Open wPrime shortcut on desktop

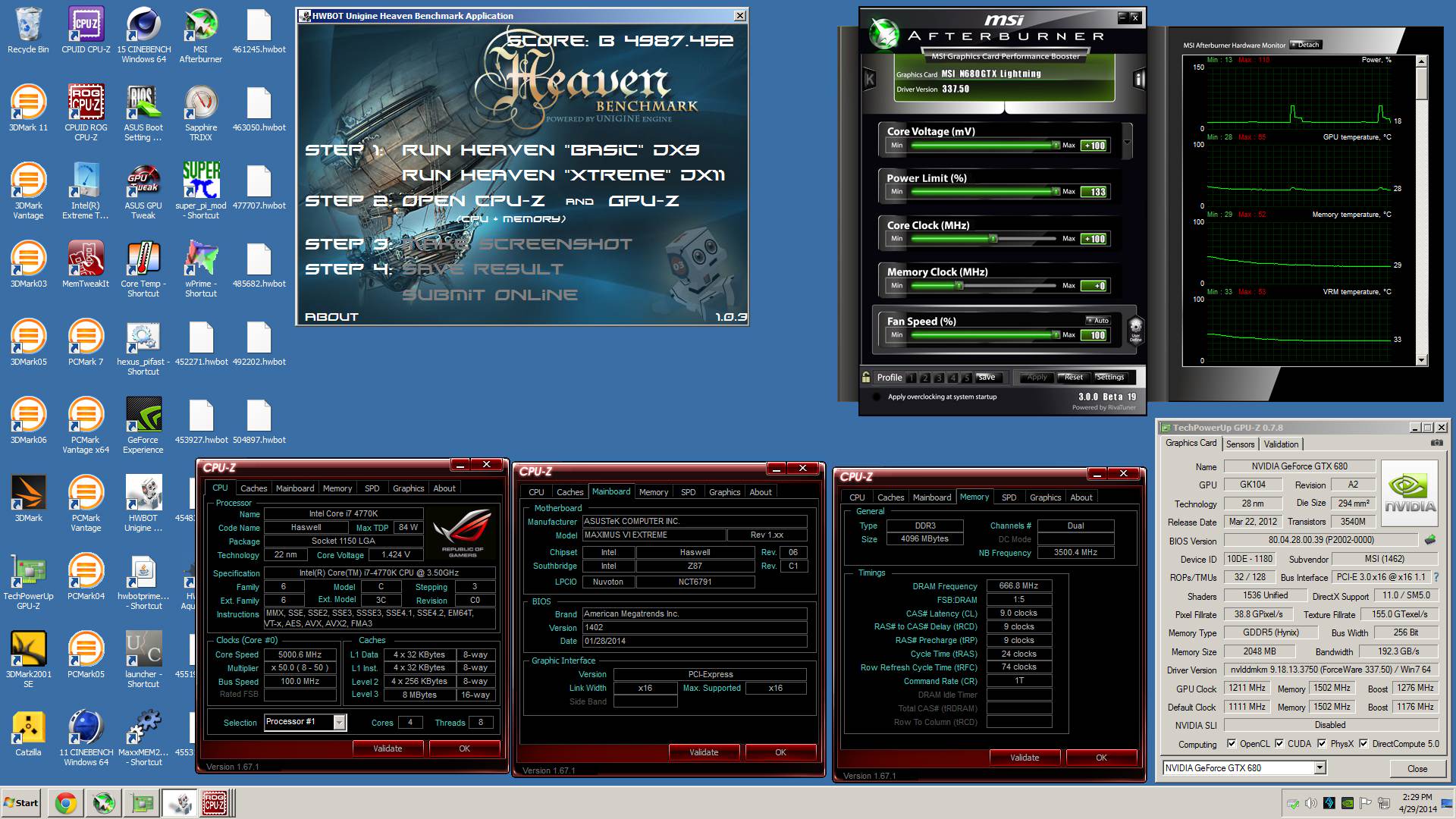tap(201, 268)
